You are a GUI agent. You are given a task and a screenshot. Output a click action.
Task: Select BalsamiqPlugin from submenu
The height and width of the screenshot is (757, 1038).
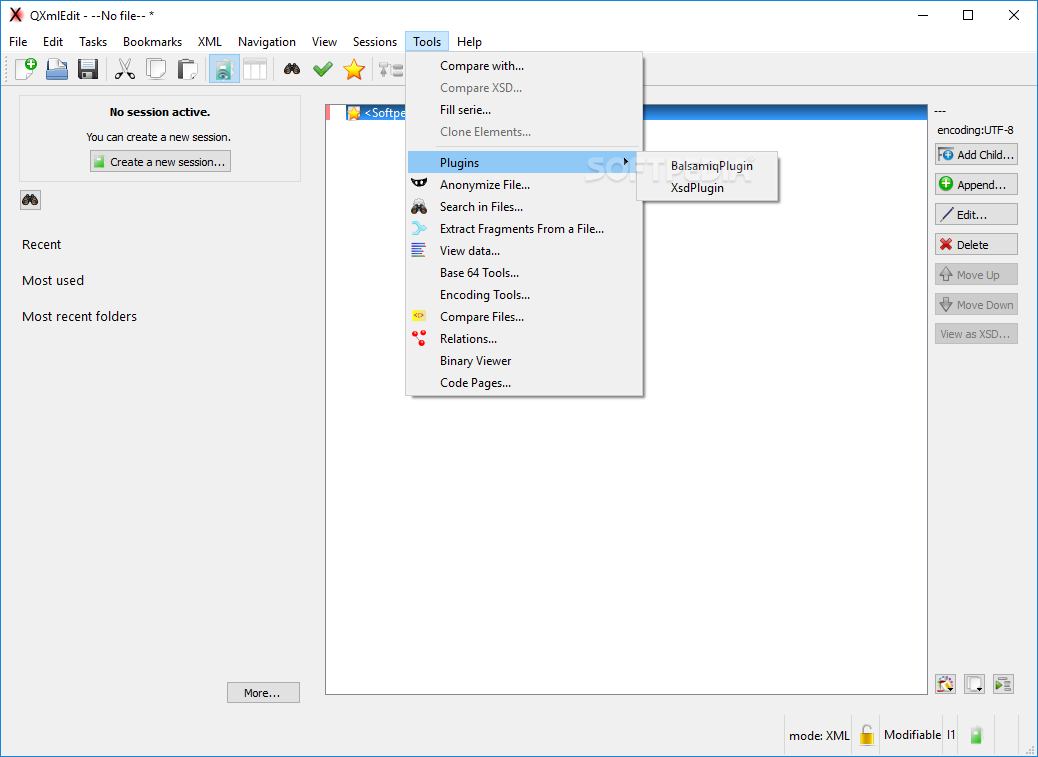point(707,166)
